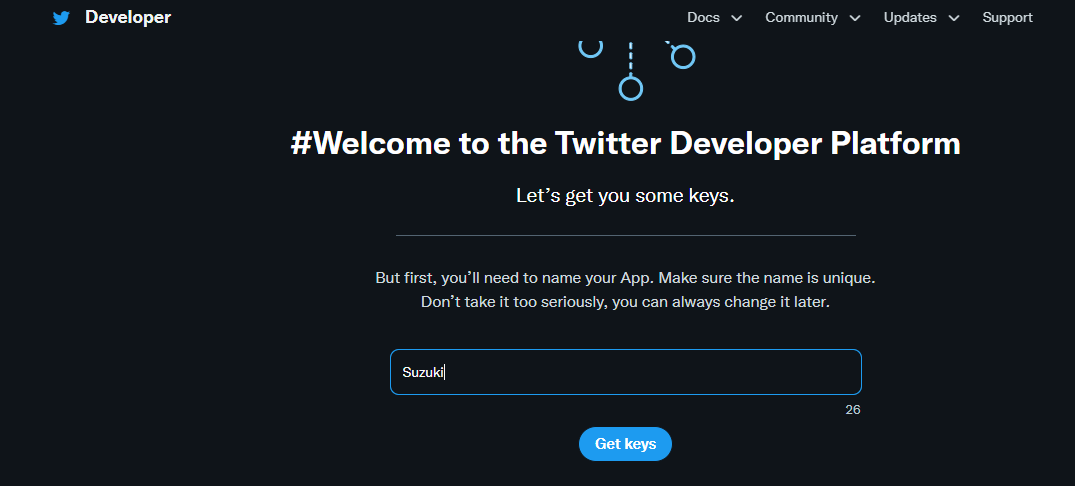Click the "Don't take it too seriously" line
Image resolution: width=1075 pixels, height=486 pixels.
tap(625, 301)
